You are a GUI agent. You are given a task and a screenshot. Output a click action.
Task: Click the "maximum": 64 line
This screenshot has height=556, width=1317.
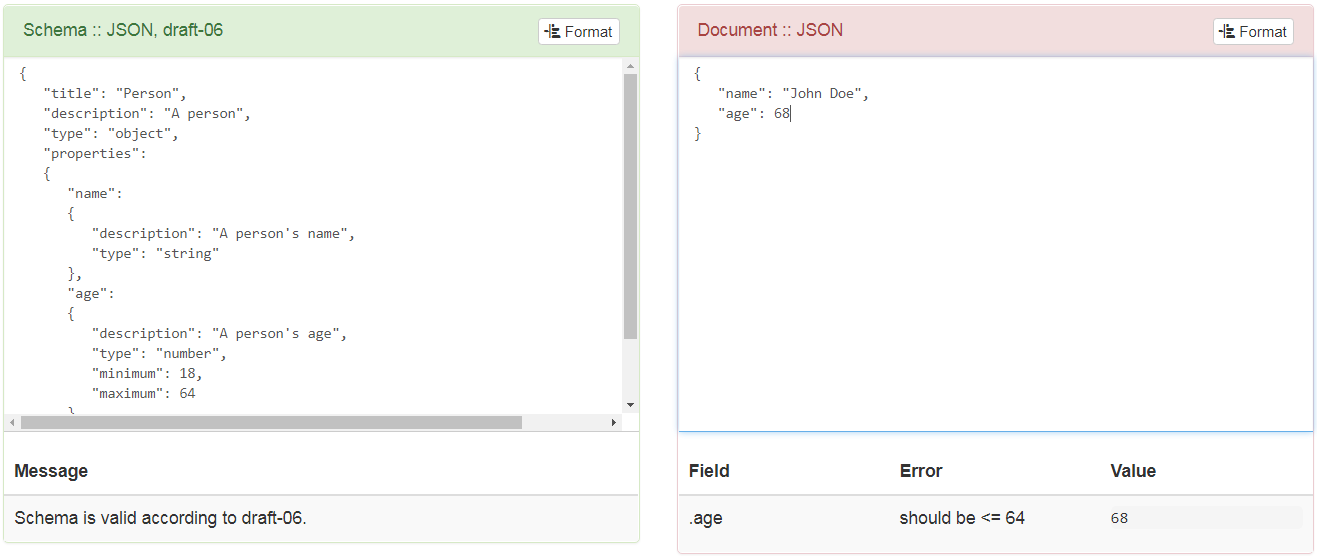[144, 393]
